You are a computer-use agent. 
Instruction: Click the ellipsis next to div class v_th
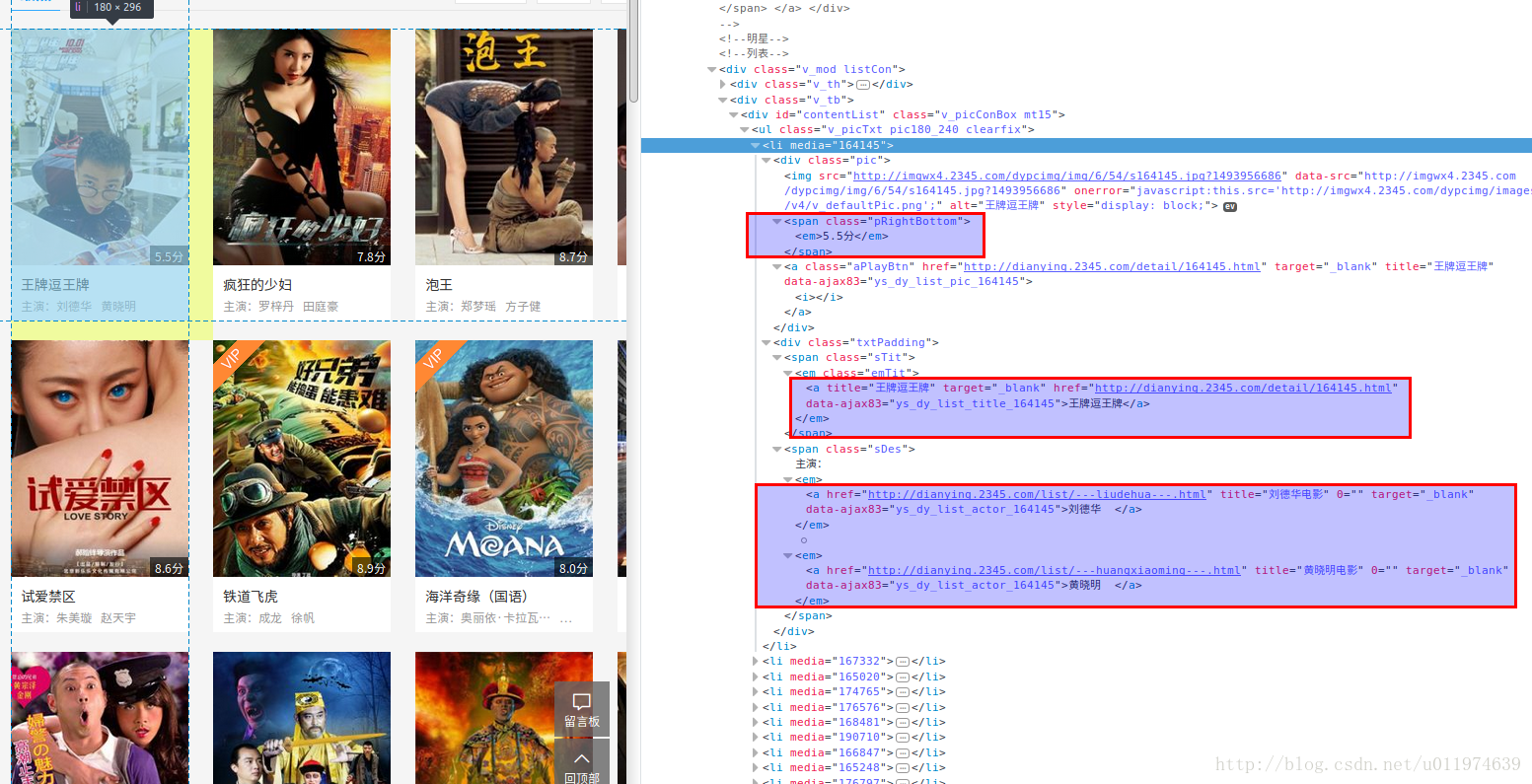[863, 85]
